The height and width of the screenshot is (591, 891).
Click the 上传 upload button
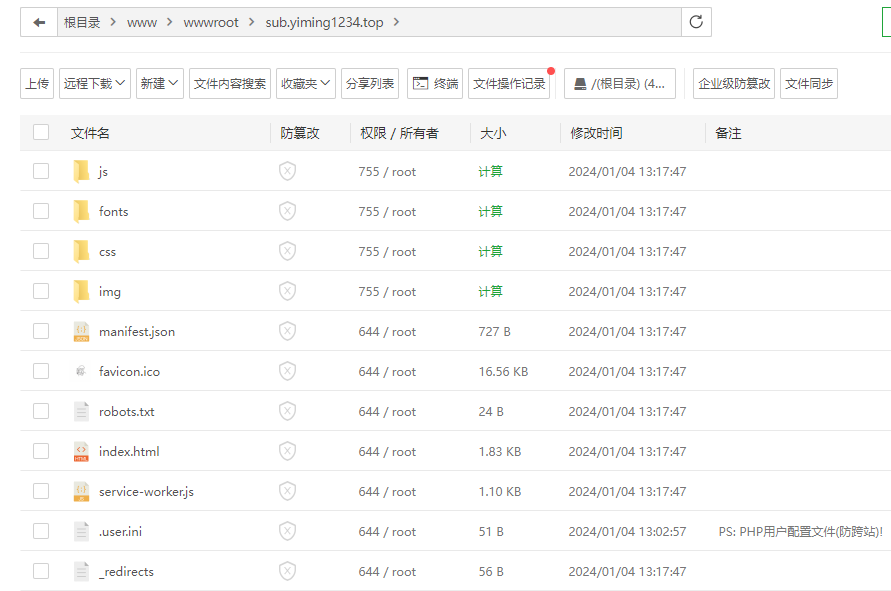tap(37, 84)
